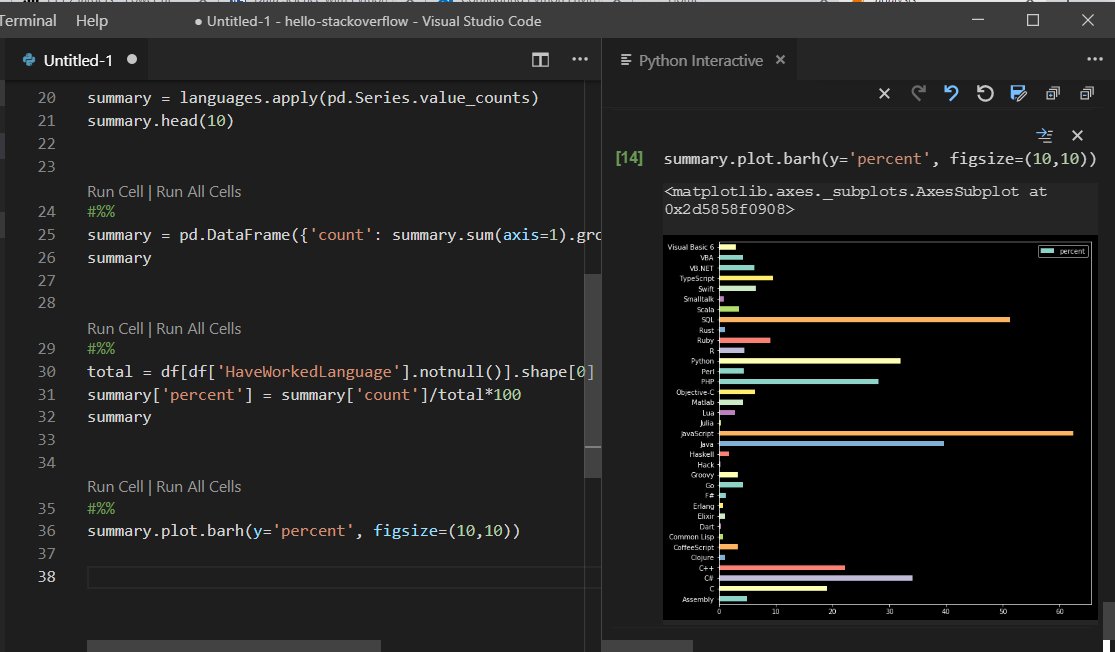Open the Help menu
This screenshot has width=1115, height=652.
(x=92, y=20)
